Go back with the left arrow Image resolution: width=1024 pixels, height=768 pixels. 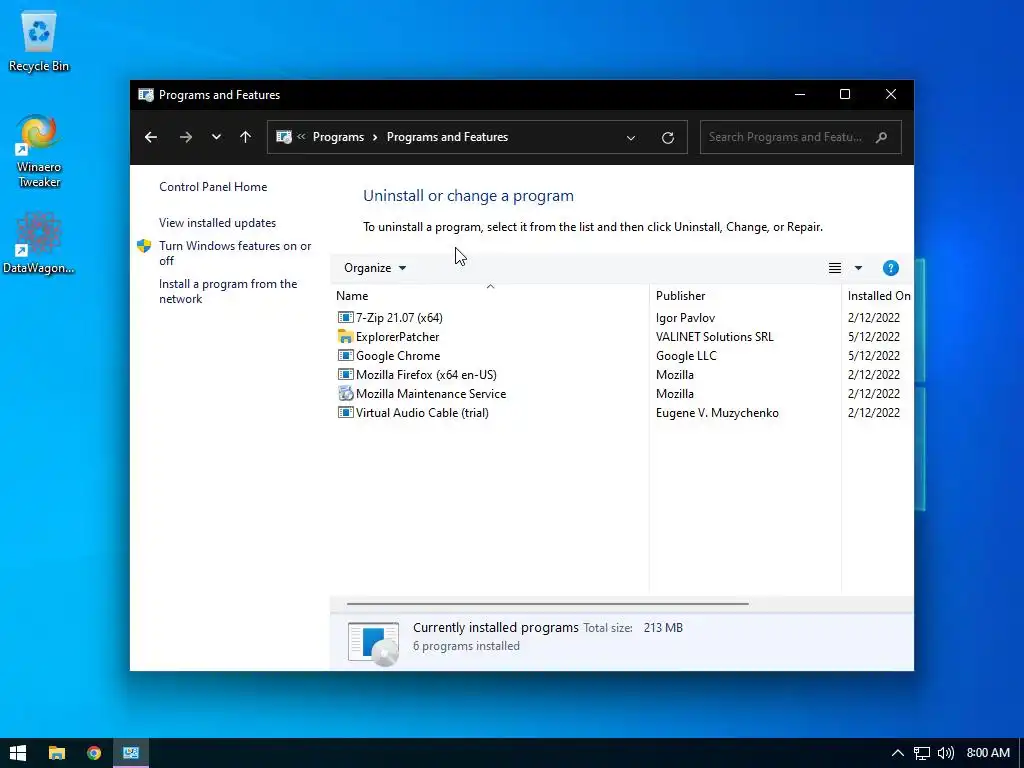[151, 137]
